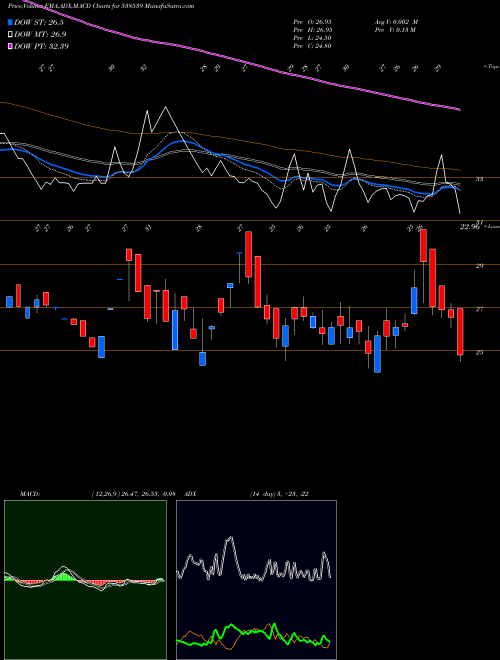Click the last red candlestick near 25
Screen dimensions: 500x660
(x=460, y=332)
